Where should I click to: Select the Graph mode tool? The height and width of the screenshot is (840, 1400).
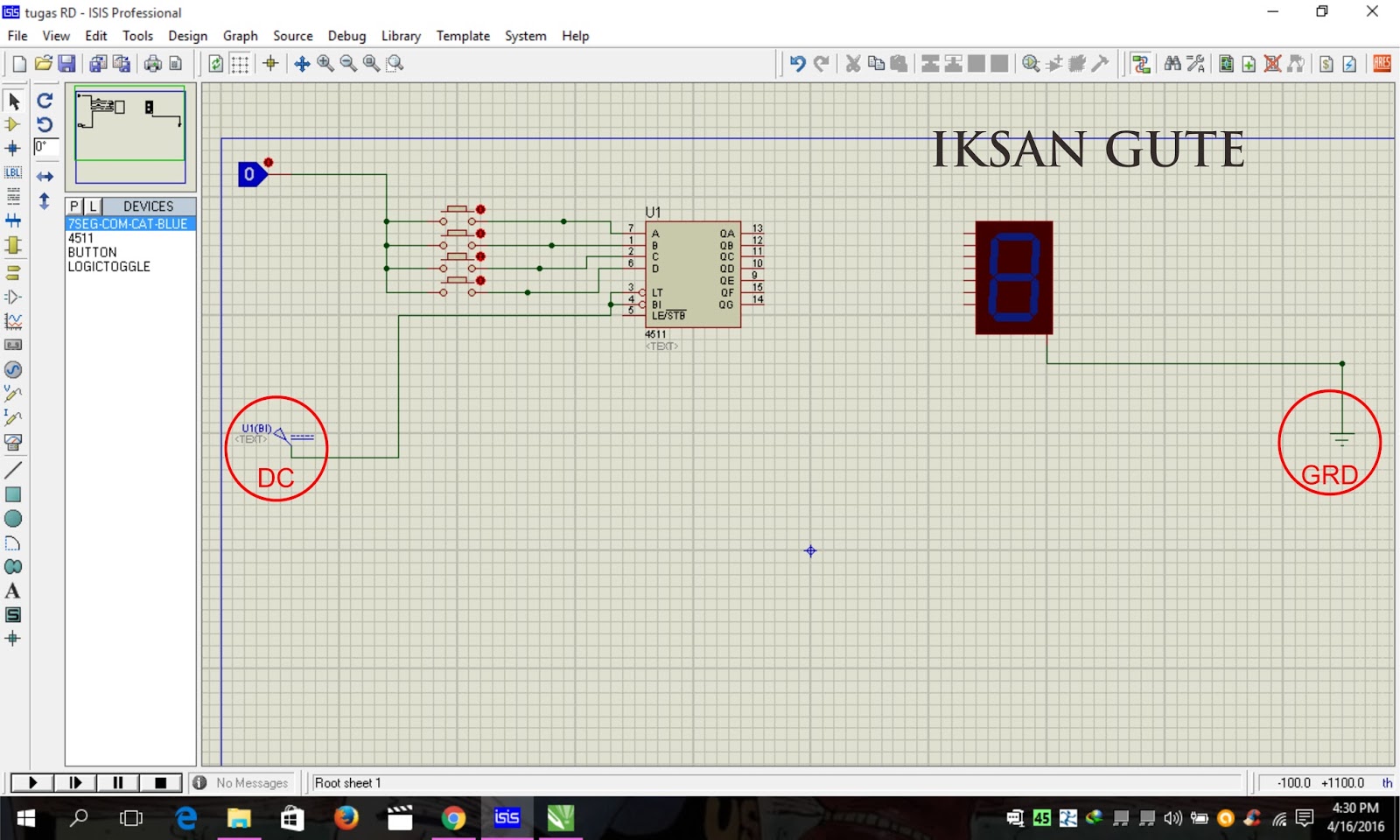click(13, 322)
